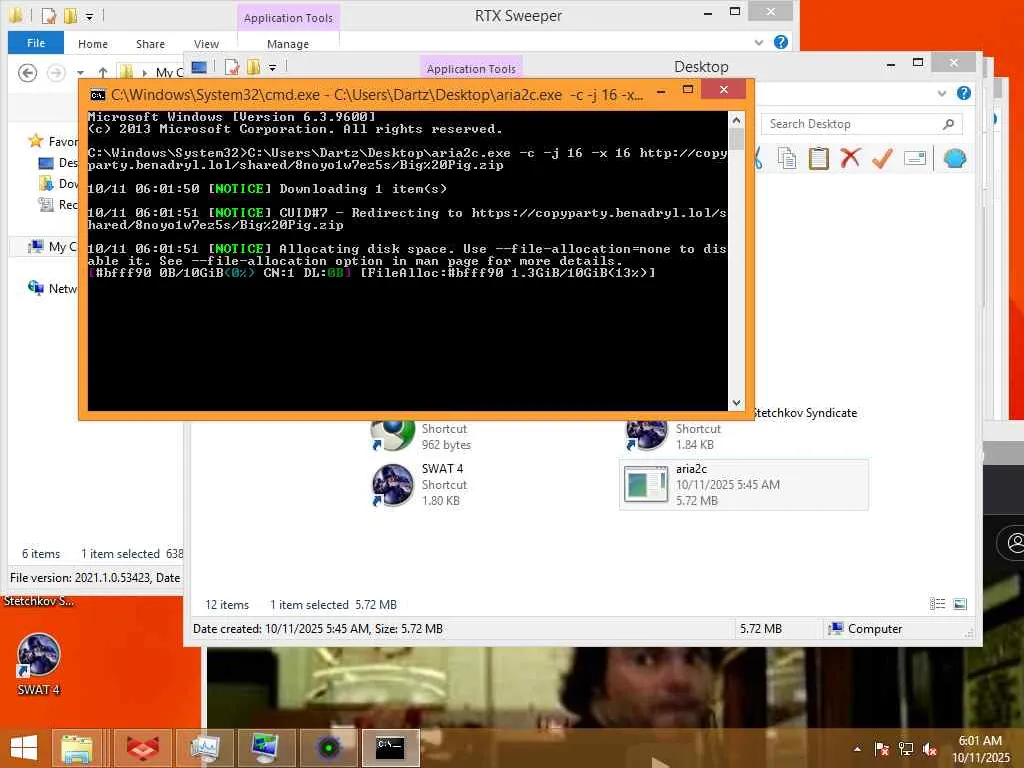Screen dimensions: 1024x768
Task: Select the SWAT 4 shortcut in Desktop window
Action: [420, 485]
